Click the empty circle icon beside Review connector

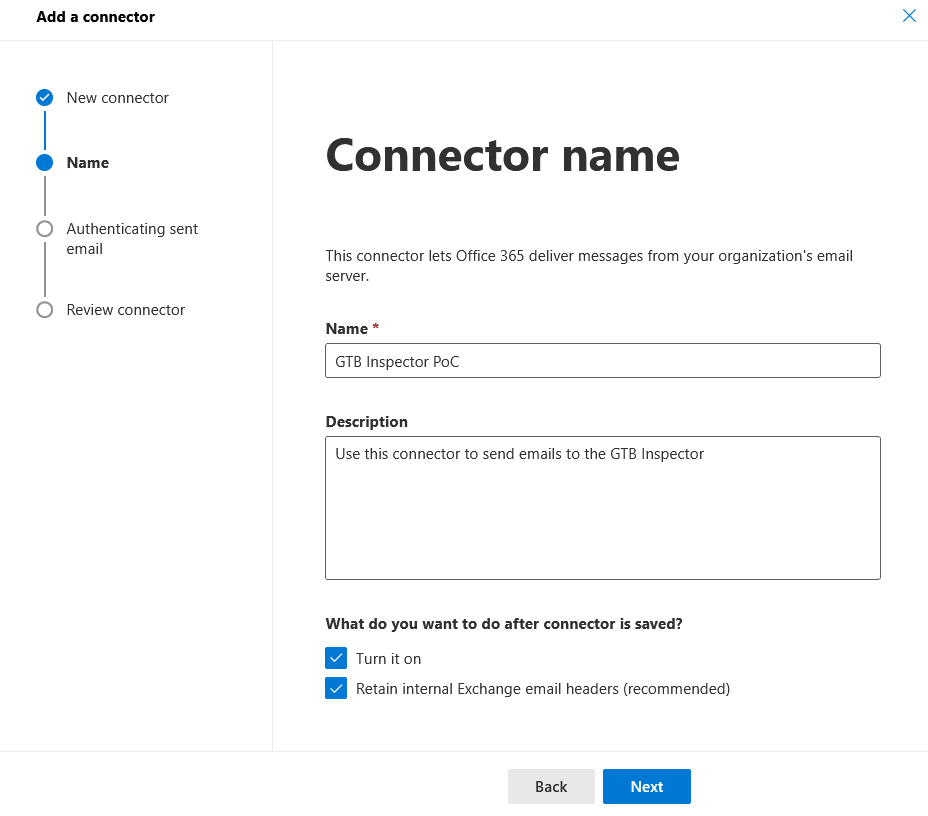coord(44,309)
